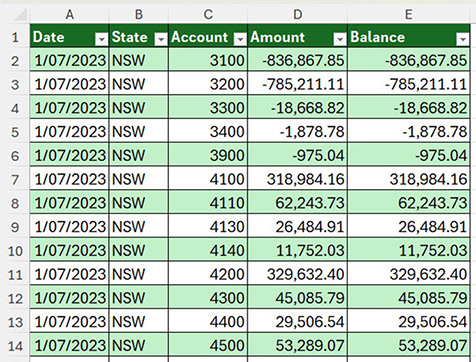476x362 pixels.
Task: Select row 11 header
Action: 15,274
